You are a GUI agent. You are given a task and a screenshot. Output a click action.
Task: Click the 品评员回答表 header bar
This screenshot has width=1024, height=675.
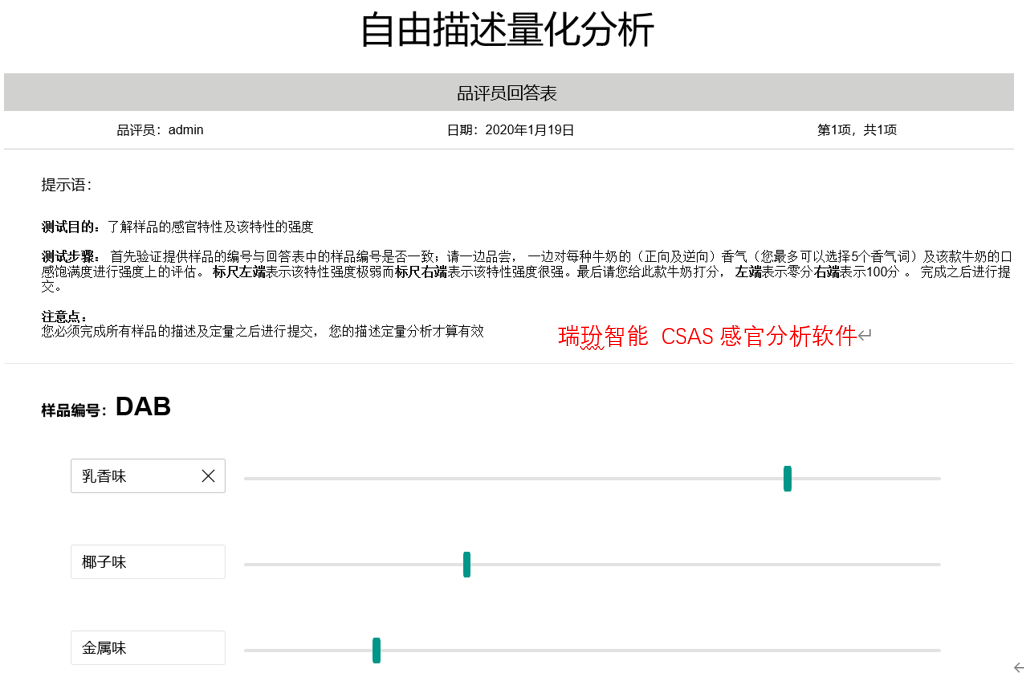(x=508, y=93)
